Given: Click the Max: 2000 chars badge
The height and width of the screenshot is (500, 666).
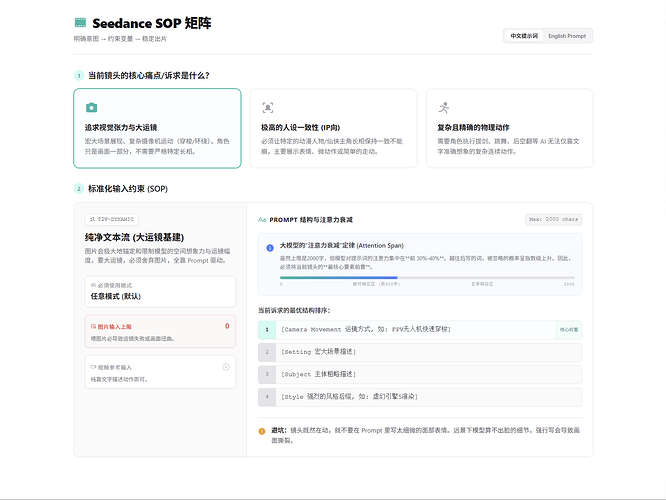Looking at the screenshot, I should (553, 219).
